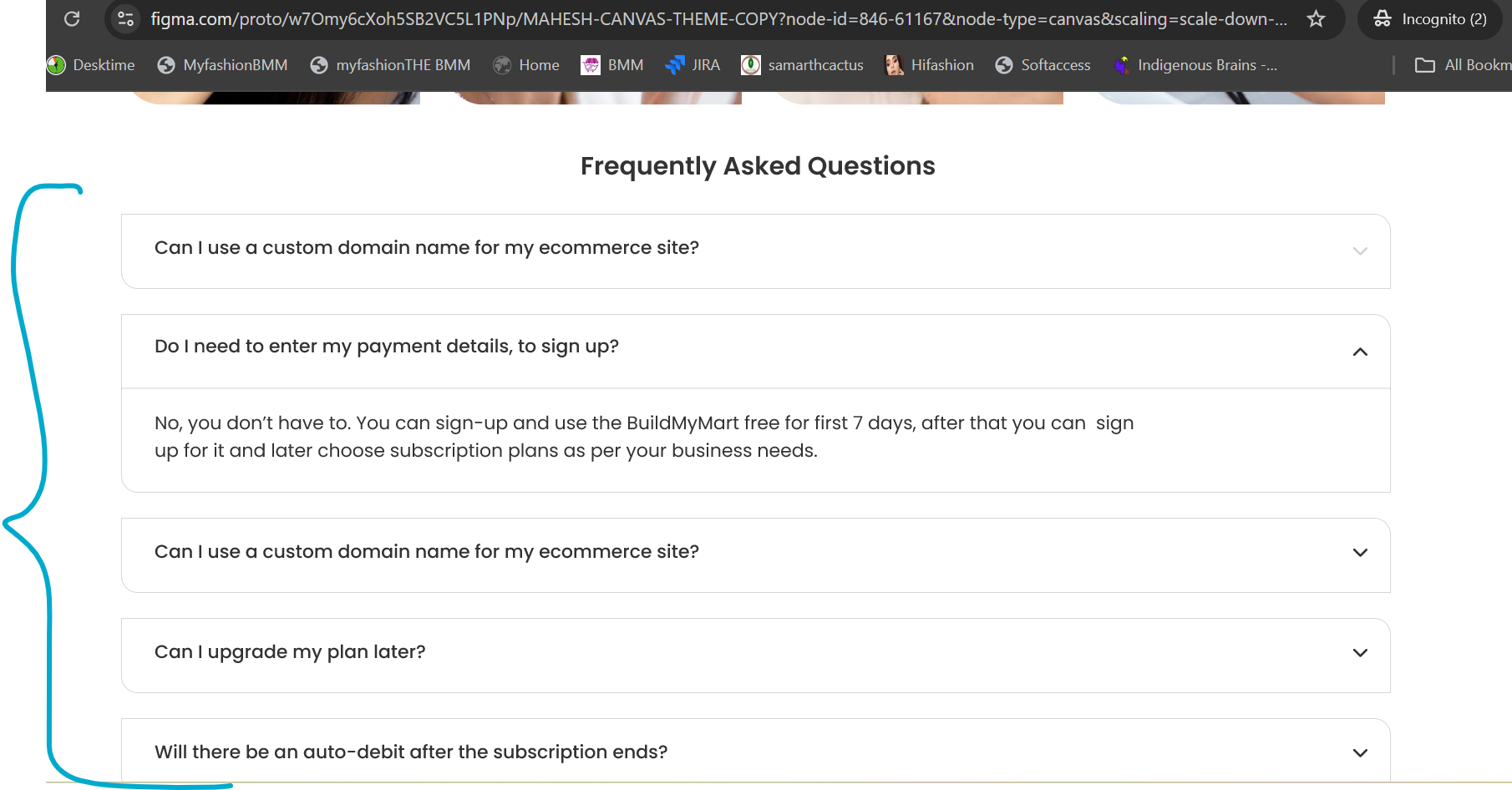Open the JIRA bookmark

[693, 65]
